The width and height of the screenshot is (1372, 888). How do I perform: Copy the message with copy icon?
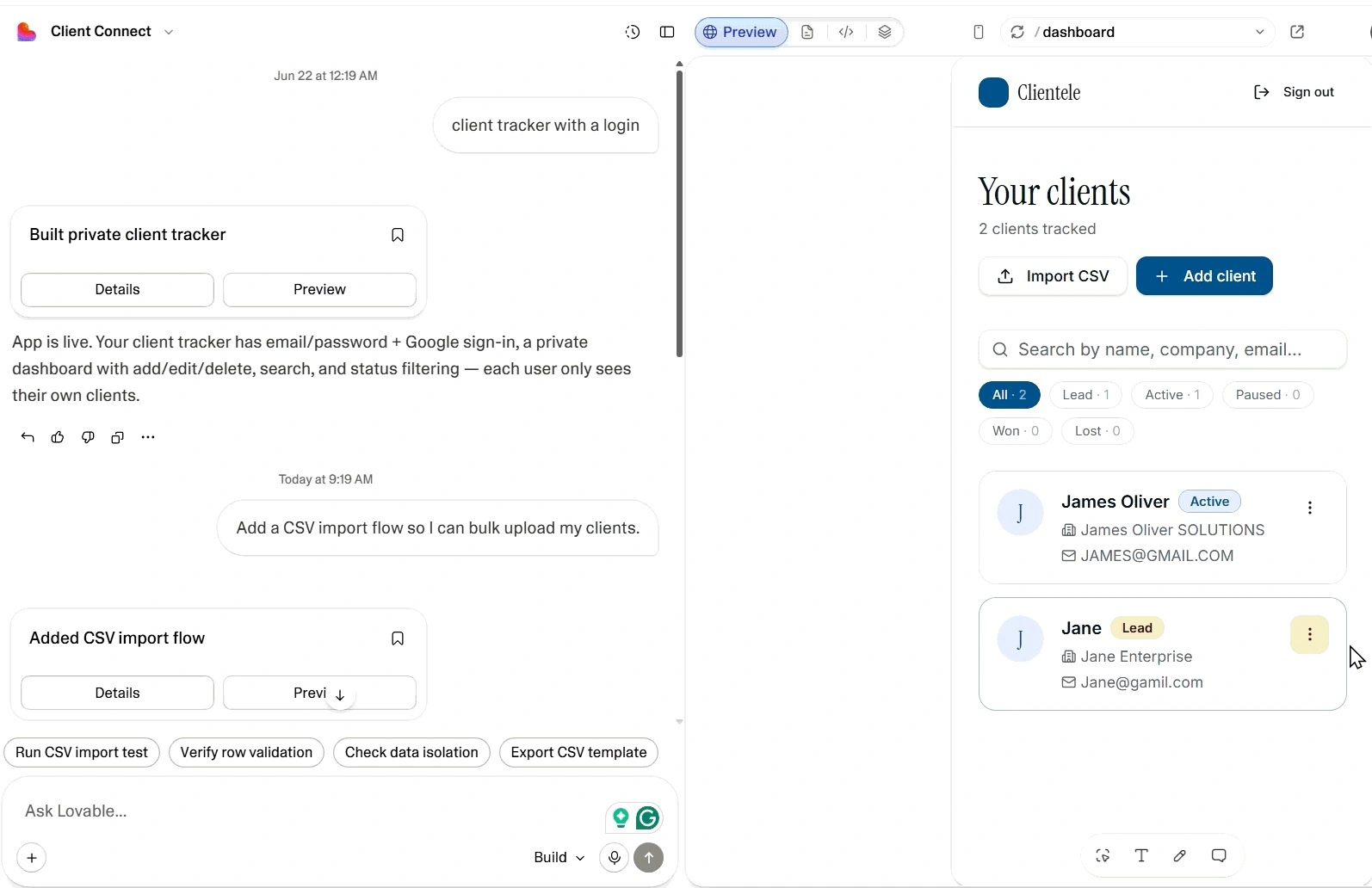click(x=118, y=437)
